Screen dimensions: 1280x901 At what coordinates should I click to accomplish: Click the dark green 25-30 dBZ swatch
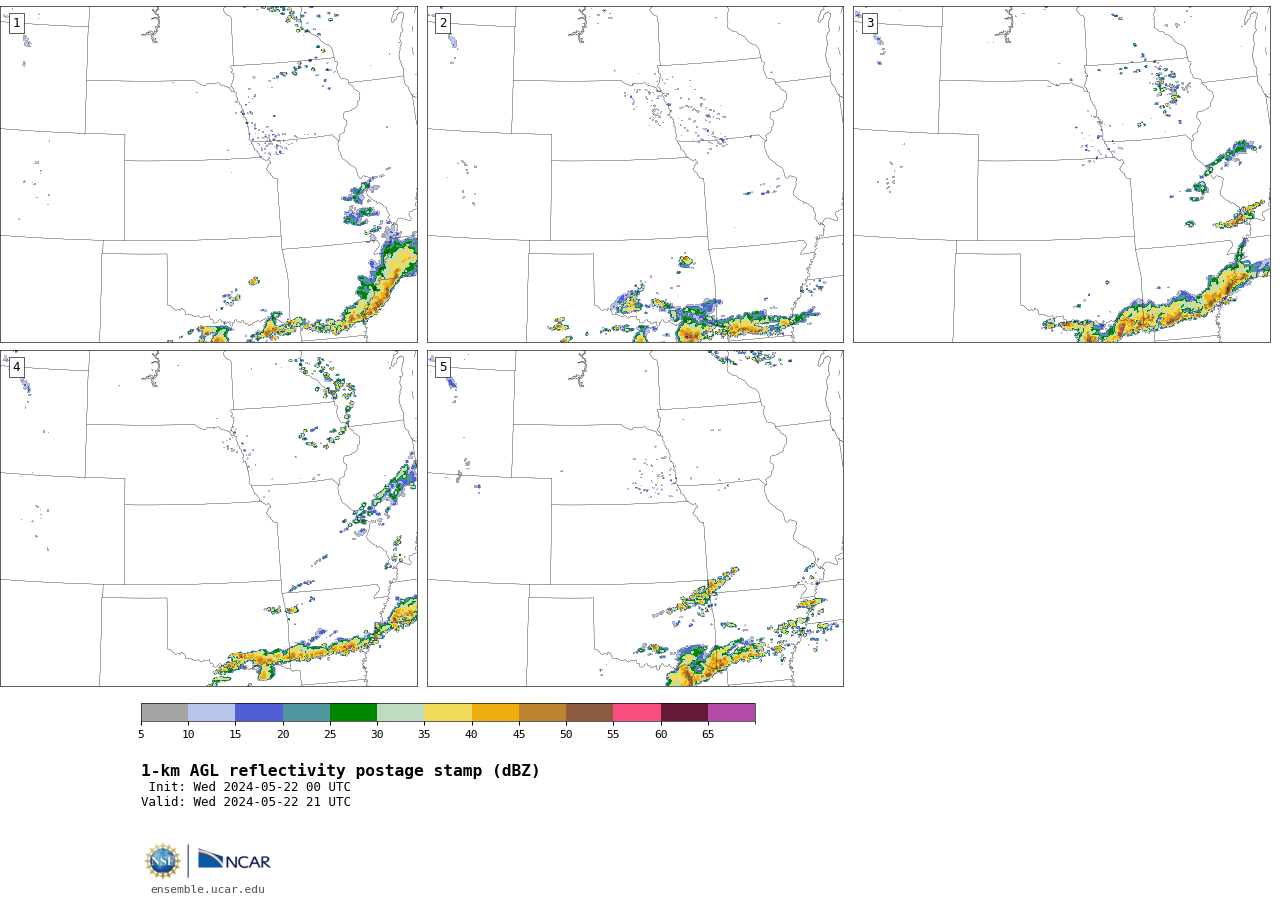click(353, 712)
